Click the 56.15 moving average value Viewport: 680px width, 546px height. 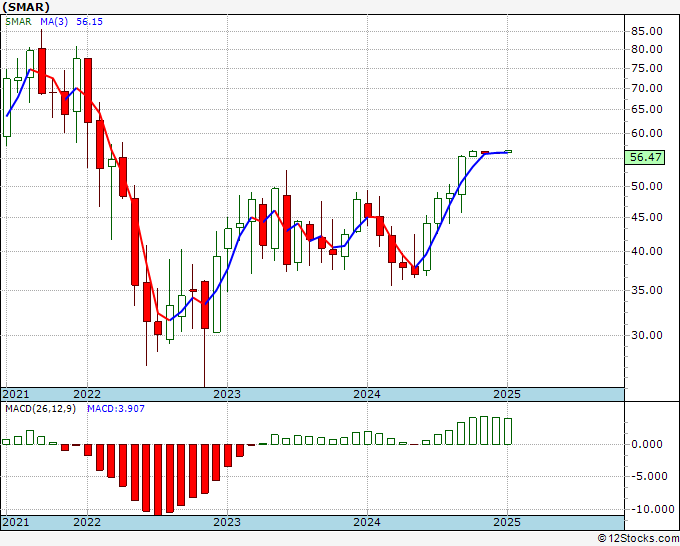(89, 22)
